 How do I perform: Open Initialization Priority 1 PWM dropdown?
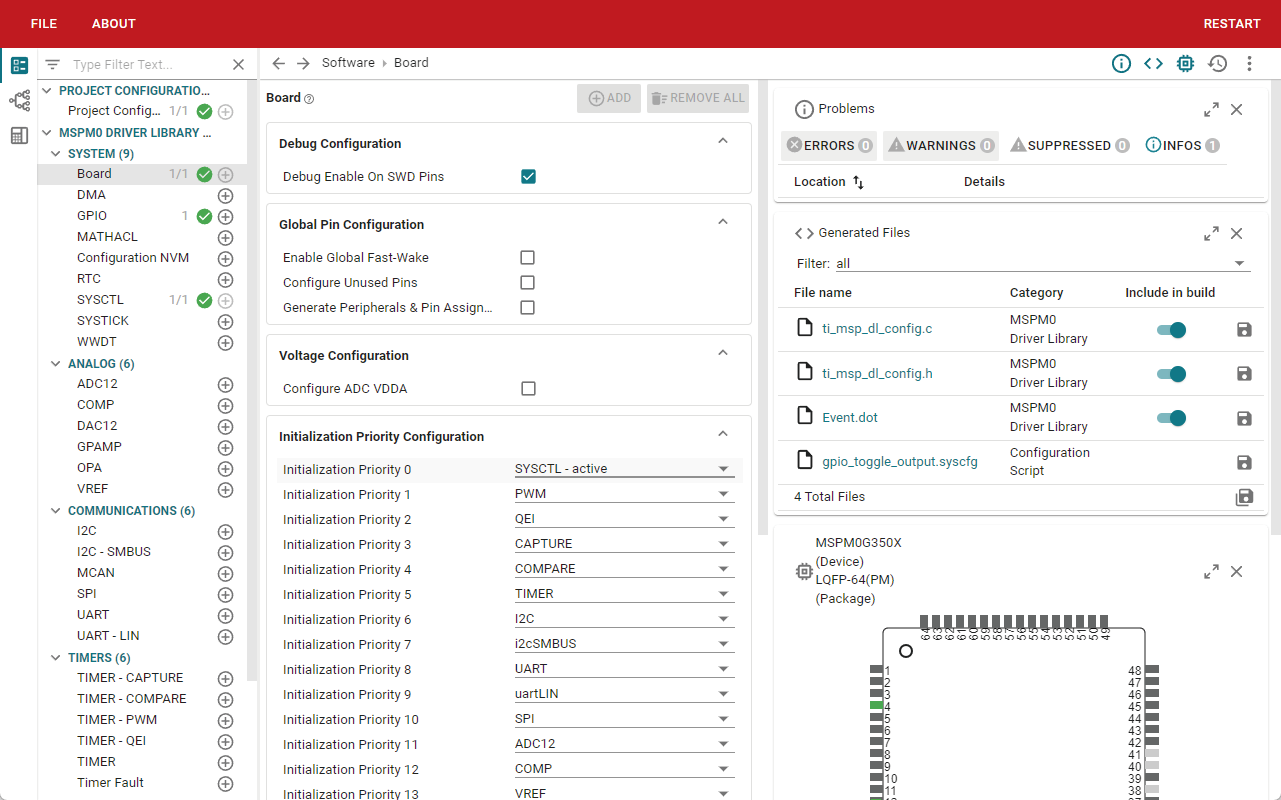click(624, 494)
